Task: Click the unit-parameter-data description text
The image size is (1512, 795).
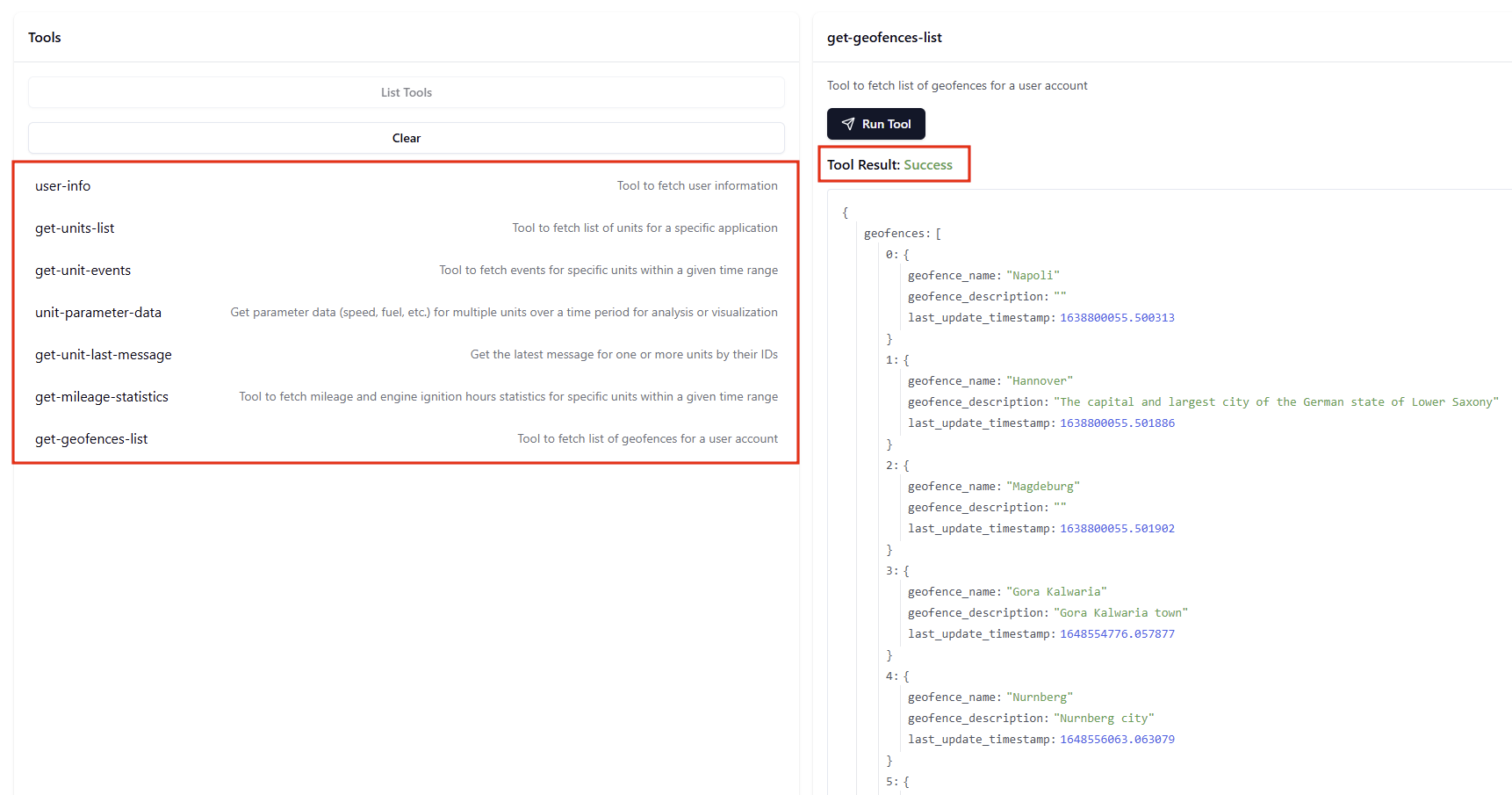Action: [504, 312]
